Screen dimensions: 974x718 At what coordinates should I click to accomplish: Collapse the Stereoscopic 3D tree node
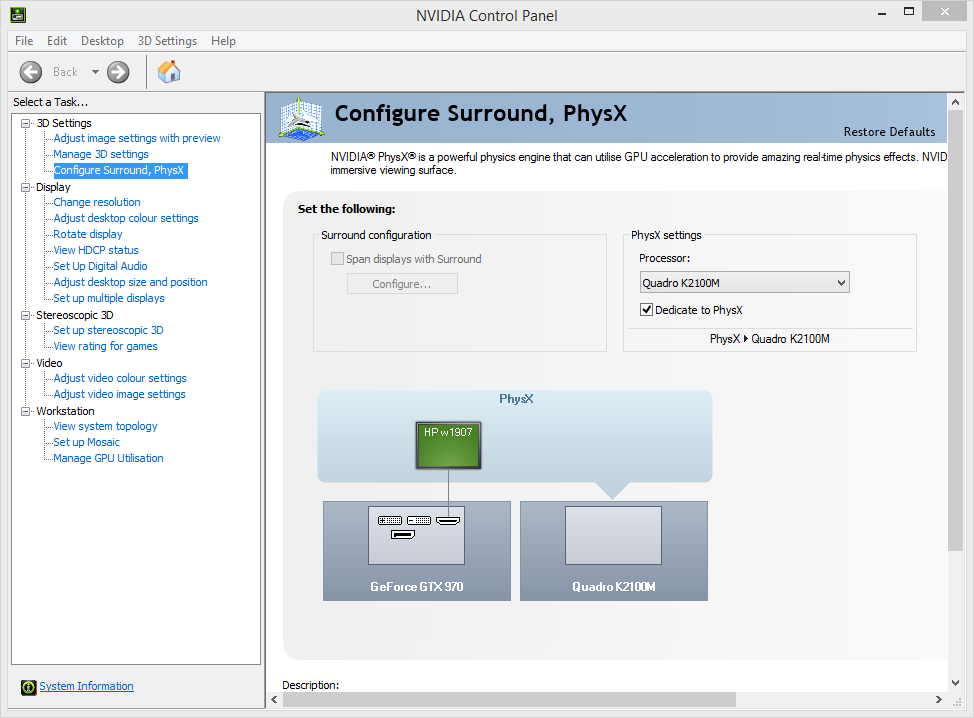[25, 315]
